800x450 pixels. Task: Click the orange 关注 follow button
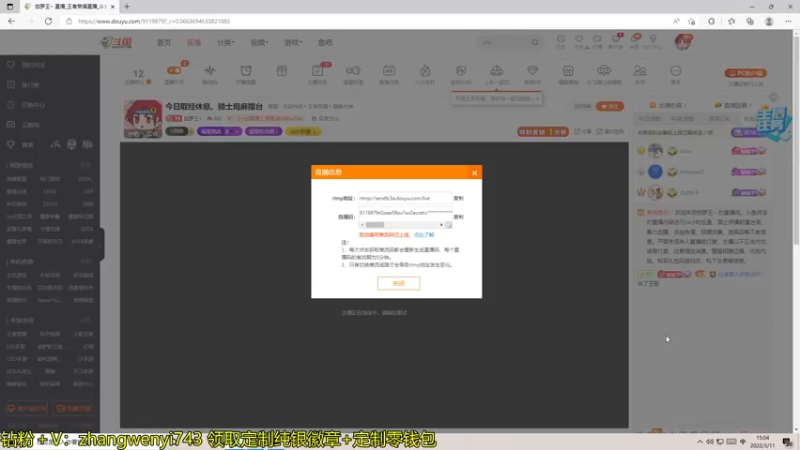(610, 106)
